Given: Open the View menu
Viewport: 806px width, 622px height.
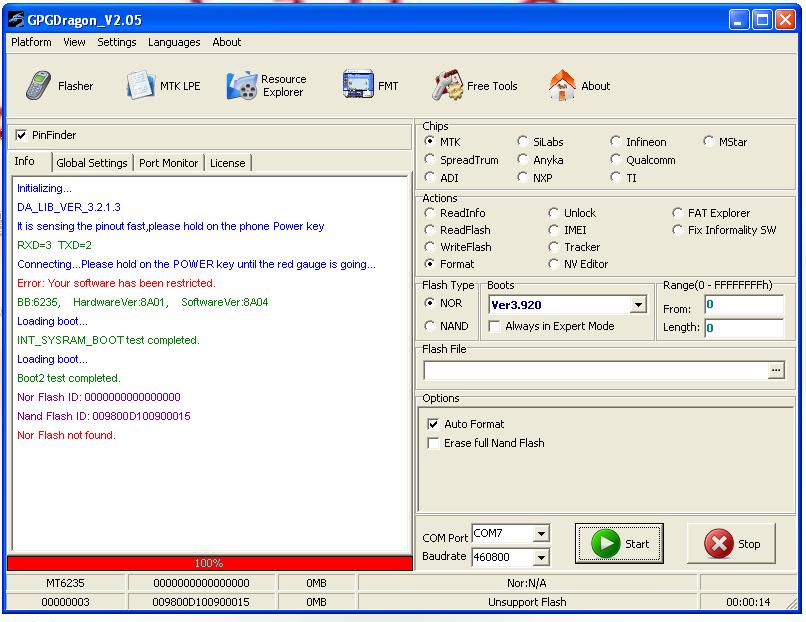Looking at the screenshot, I should 74,42.
